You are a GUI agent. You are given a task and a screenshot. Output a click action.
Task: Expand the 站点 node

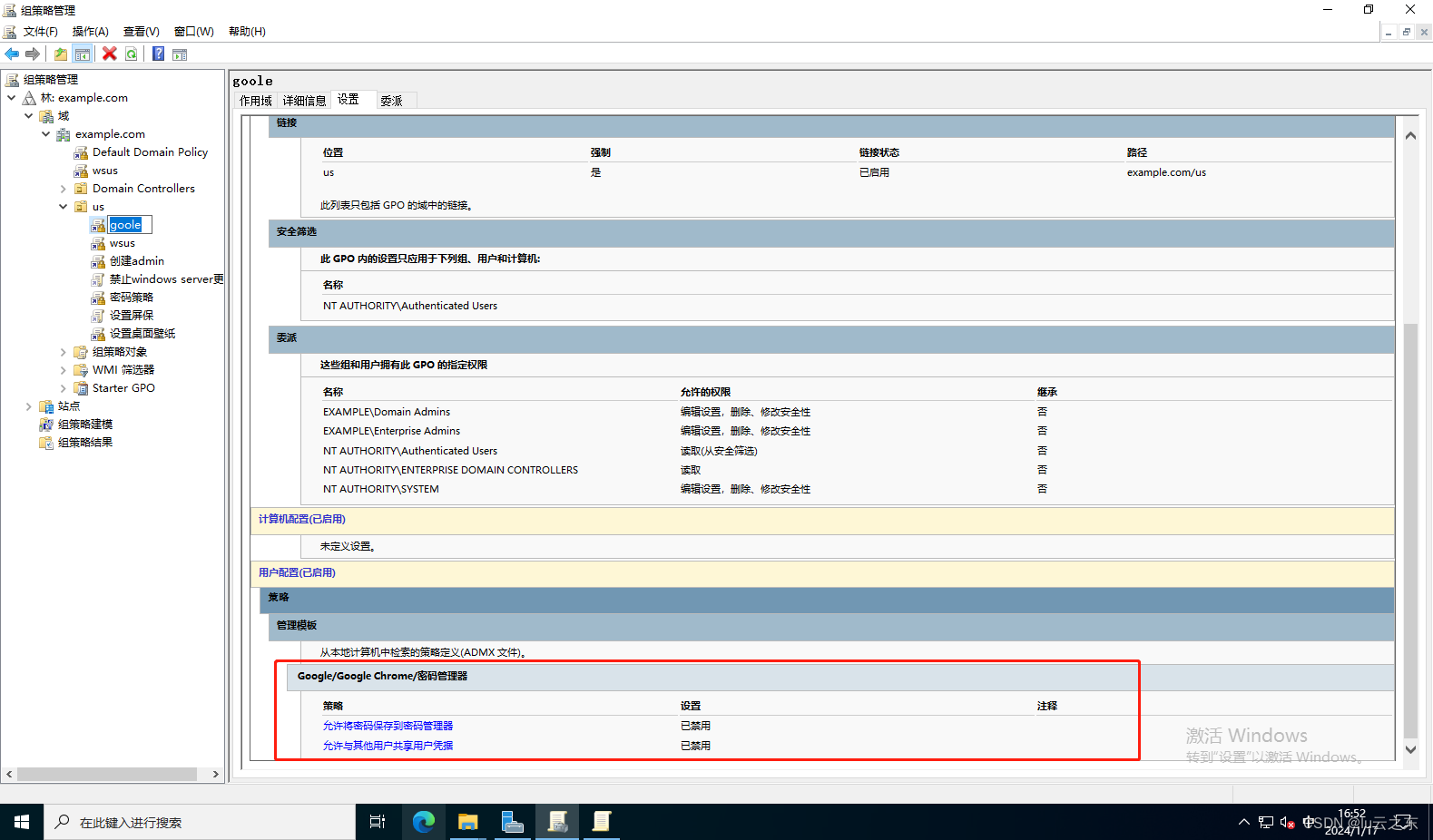(29, 406)
